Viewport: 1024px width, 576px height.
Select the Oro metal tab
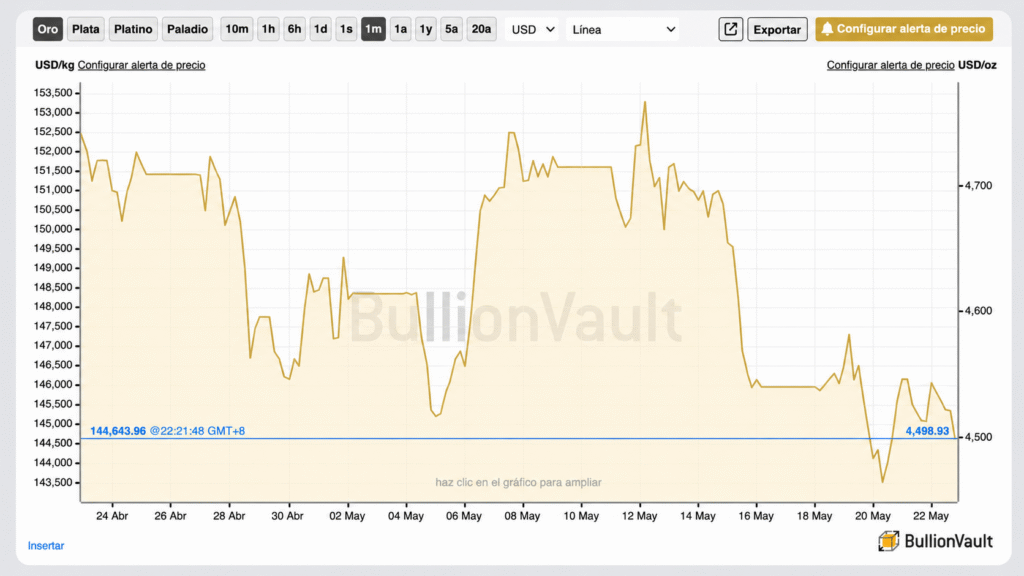tap(48, 29)
